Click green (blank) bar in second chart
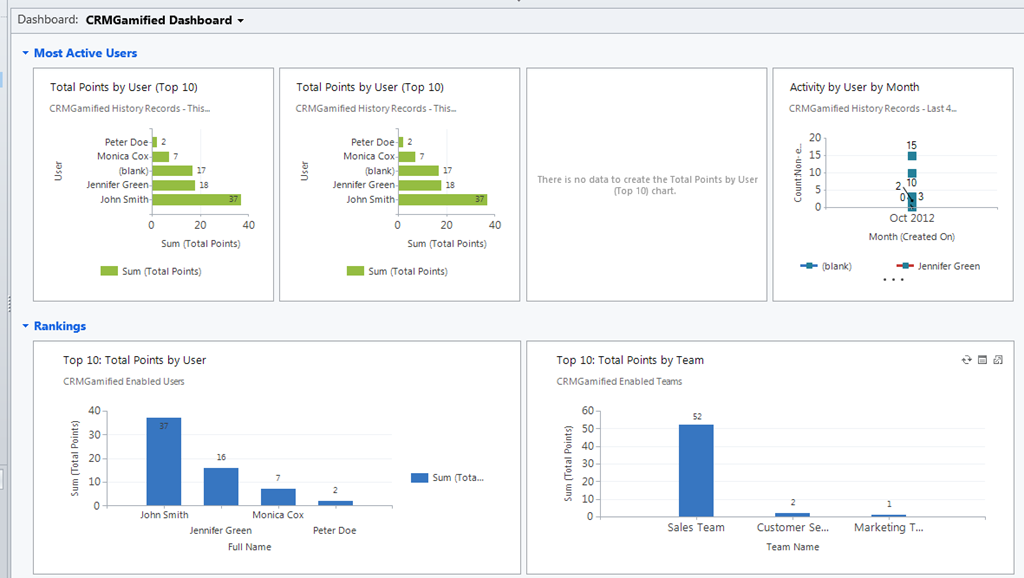Screen dimensions: 1024x578 point(419,170)
